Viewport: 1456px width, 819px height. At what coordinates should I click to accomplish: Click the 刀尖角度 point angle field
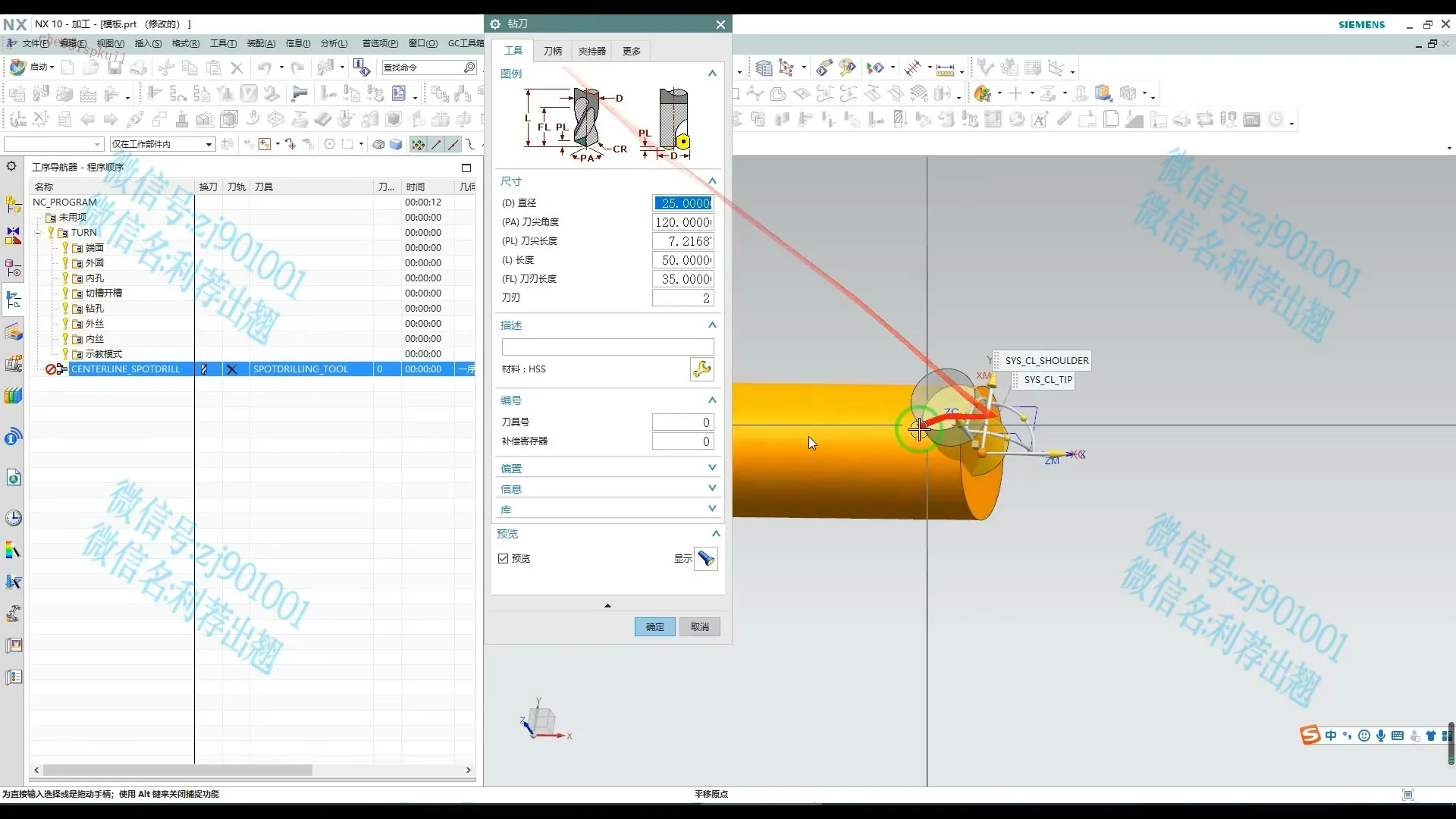(682, 222)
